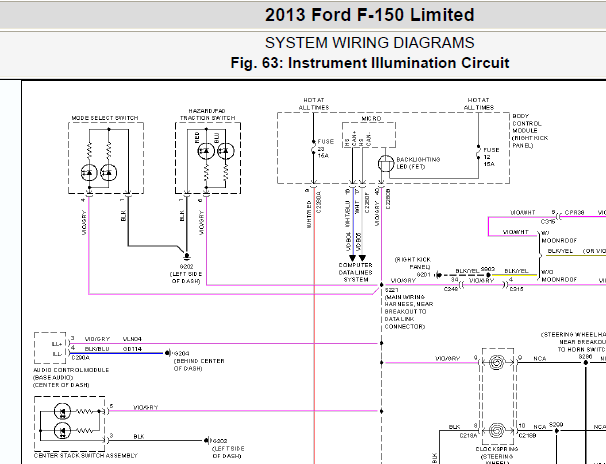Viewport: 606px width, 464px height.
Task: Click bottom LED symbol in Center Stack Switch
Action: pyautogui.click(x=62, y=430)
